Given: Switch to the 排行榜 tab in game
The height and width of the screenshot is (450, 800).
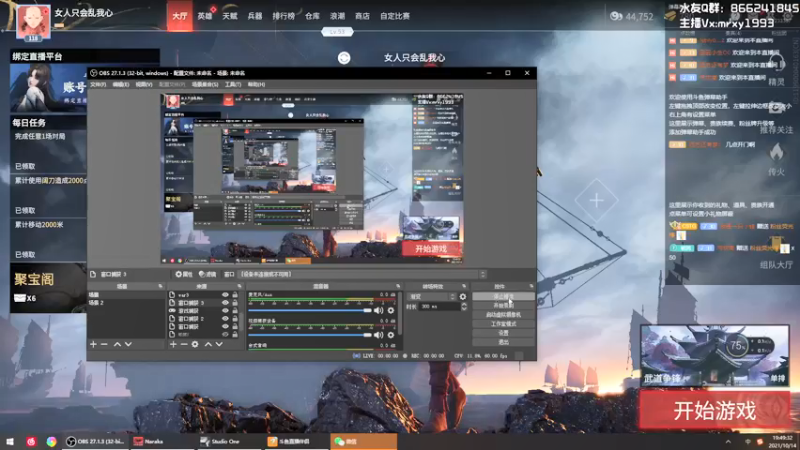Looking at the screenshot, I should coord(284,16).
